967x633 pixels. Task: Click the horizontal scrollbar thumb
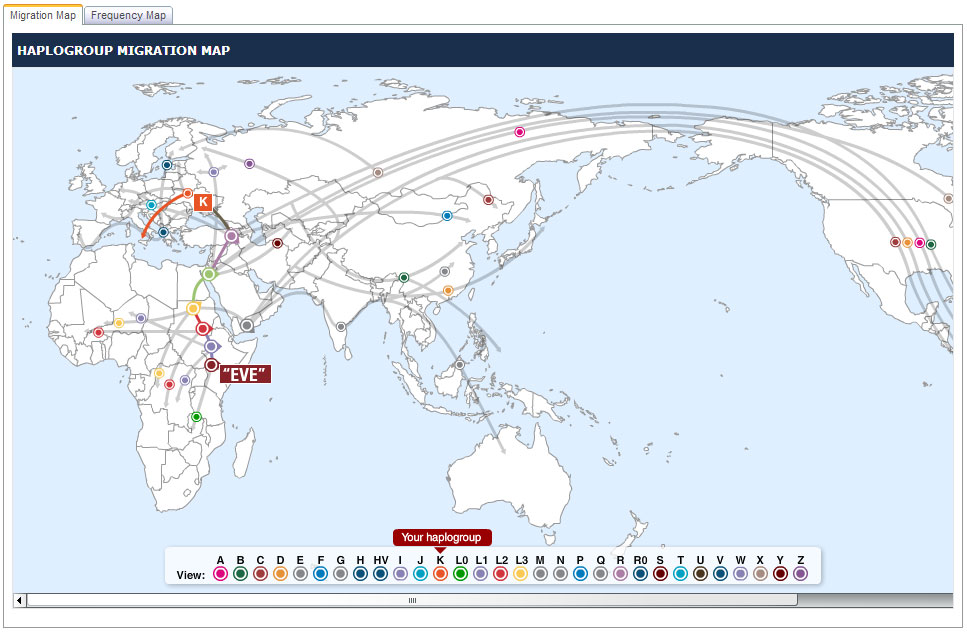click(411, 600)
